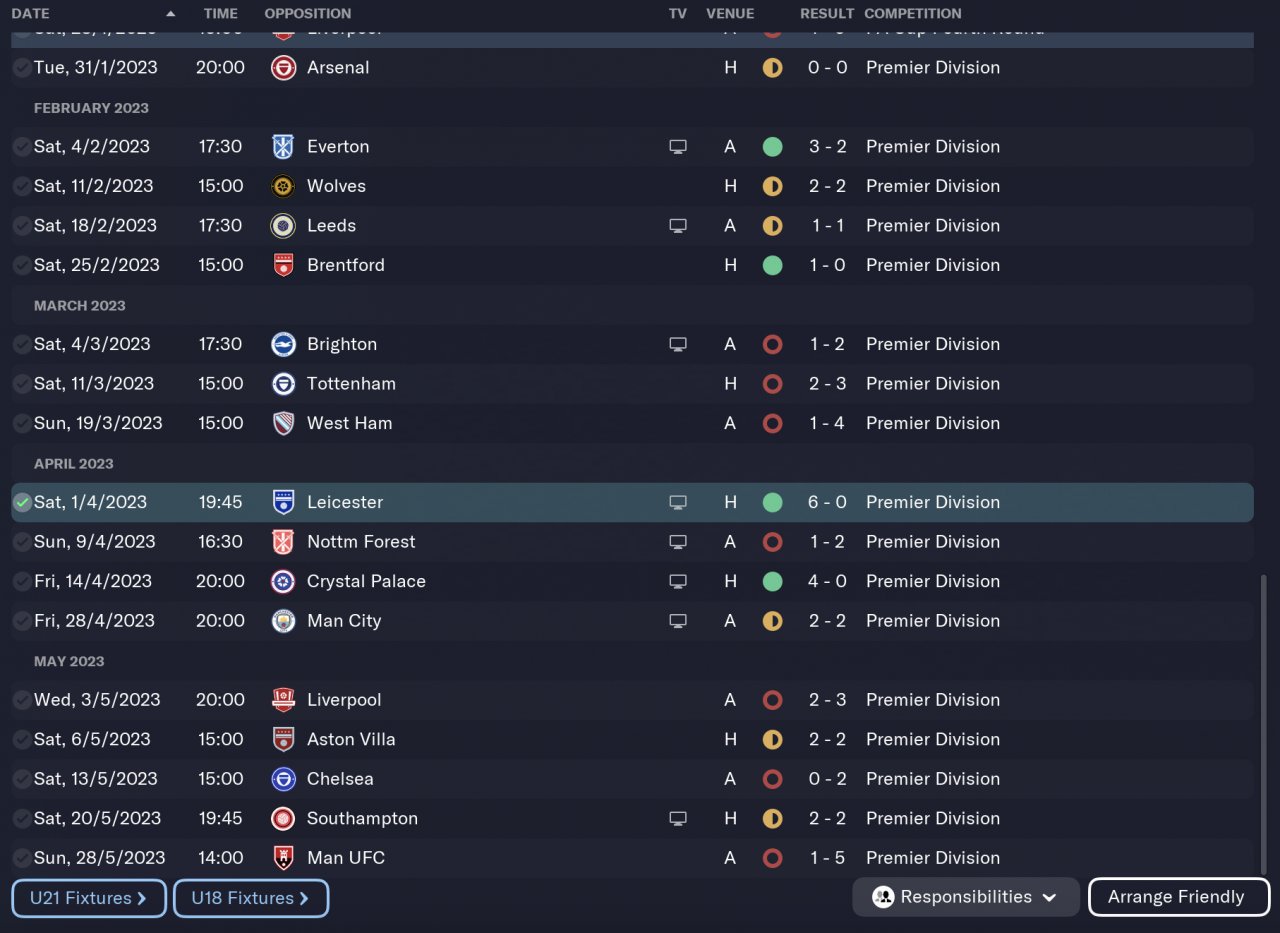Open the Tottenham team link

click(351, 384)
